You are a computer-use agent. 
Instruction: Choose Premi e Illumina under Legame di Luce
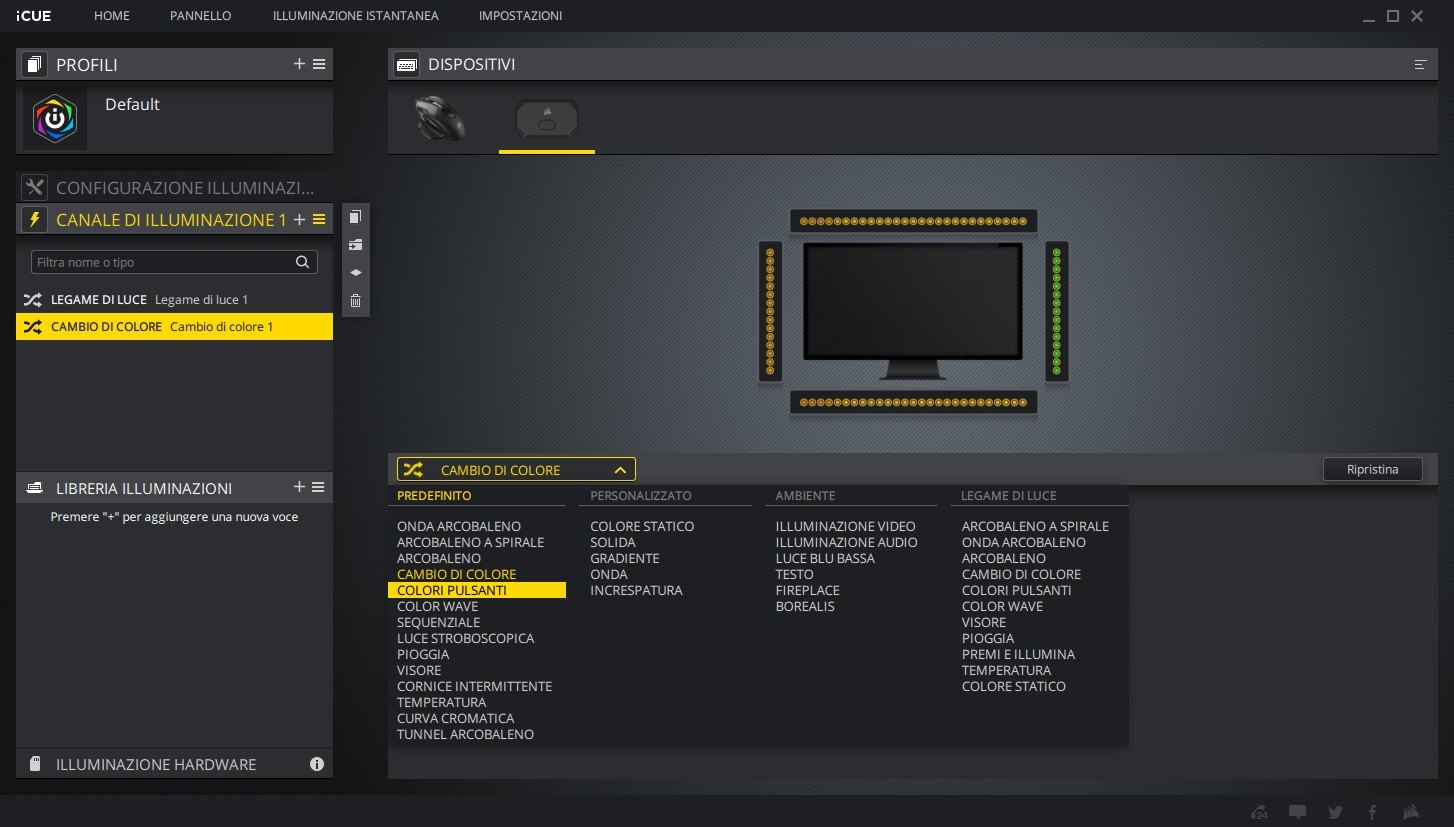click(1018, 654)
